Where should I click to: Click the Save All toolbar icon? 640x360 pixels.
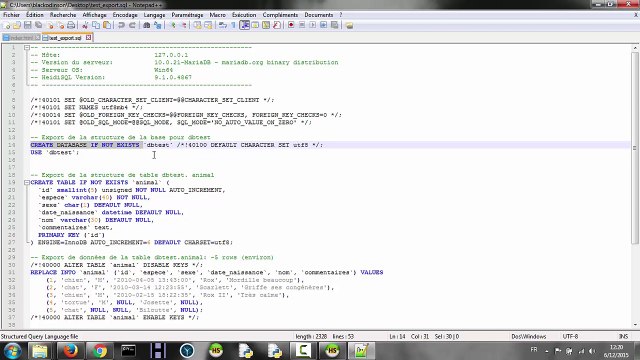(x=38, y=25)
